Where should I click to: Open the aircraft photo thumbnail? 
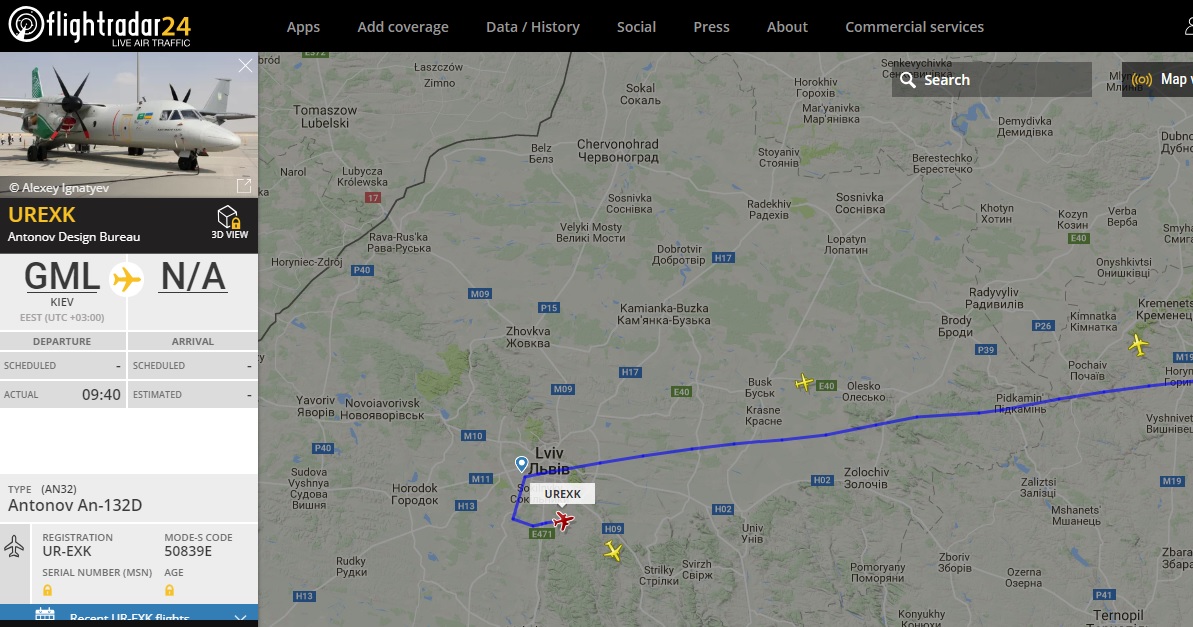129,125
